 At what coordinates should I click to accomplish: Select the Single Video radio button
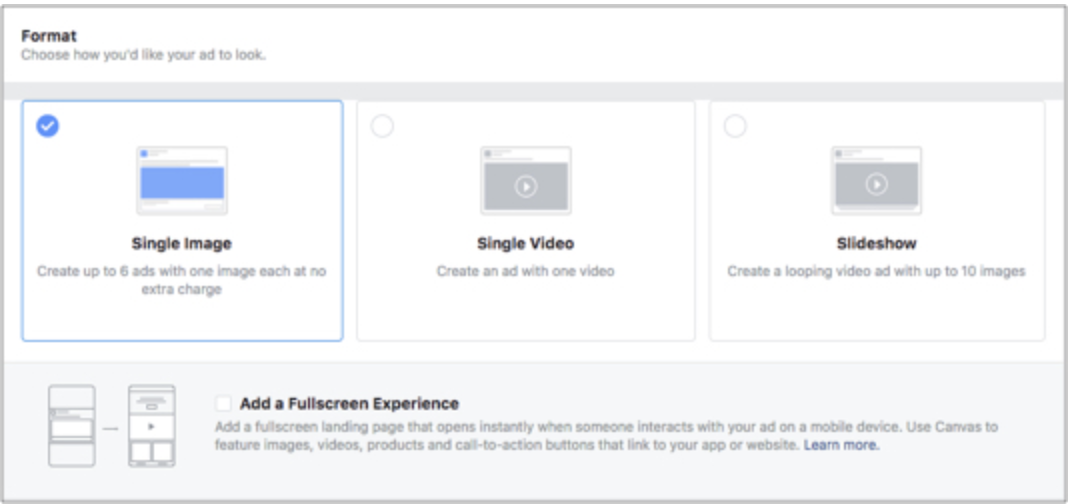(x=382, y=126)
